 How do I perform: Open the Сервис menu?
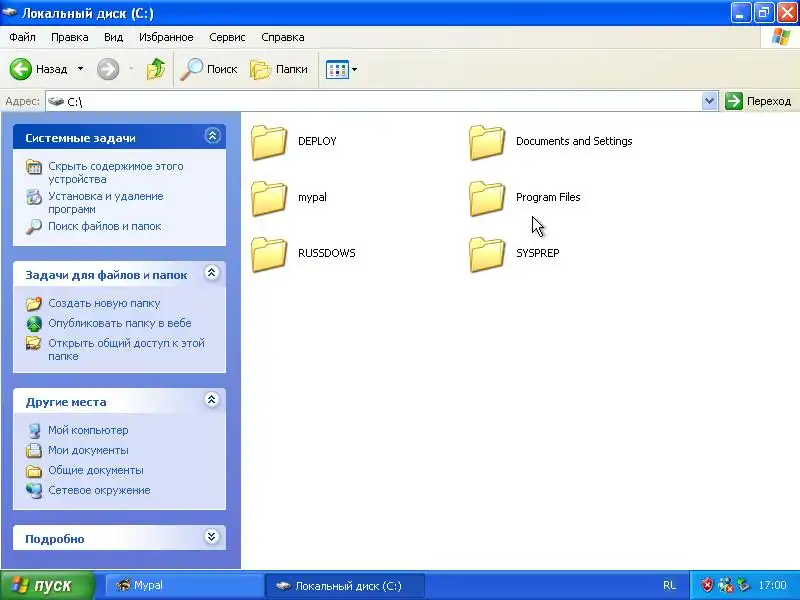[227, 37]
